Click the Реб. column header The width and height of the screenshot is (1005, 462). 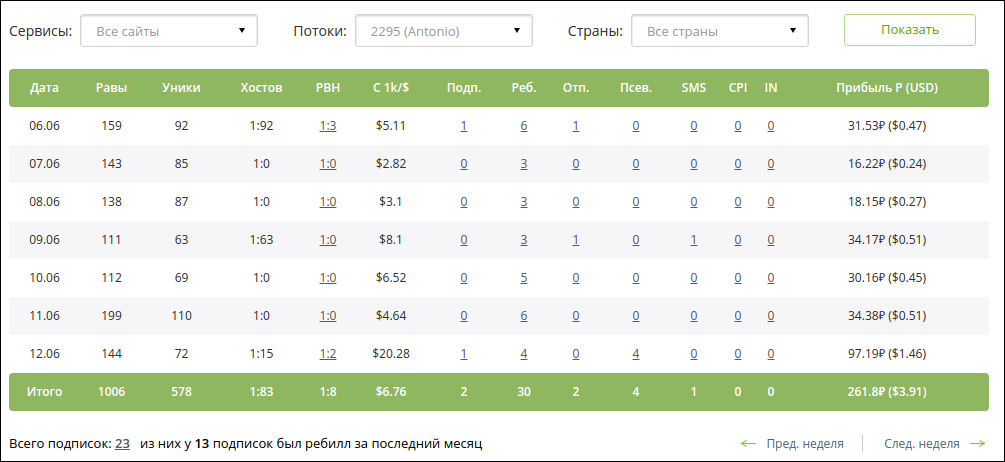click(524, 88)
